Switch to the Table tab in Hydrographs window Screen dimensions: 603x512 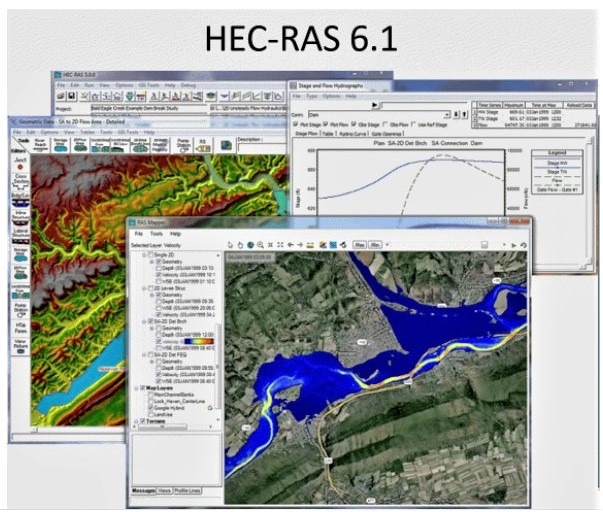pos(328,133)
